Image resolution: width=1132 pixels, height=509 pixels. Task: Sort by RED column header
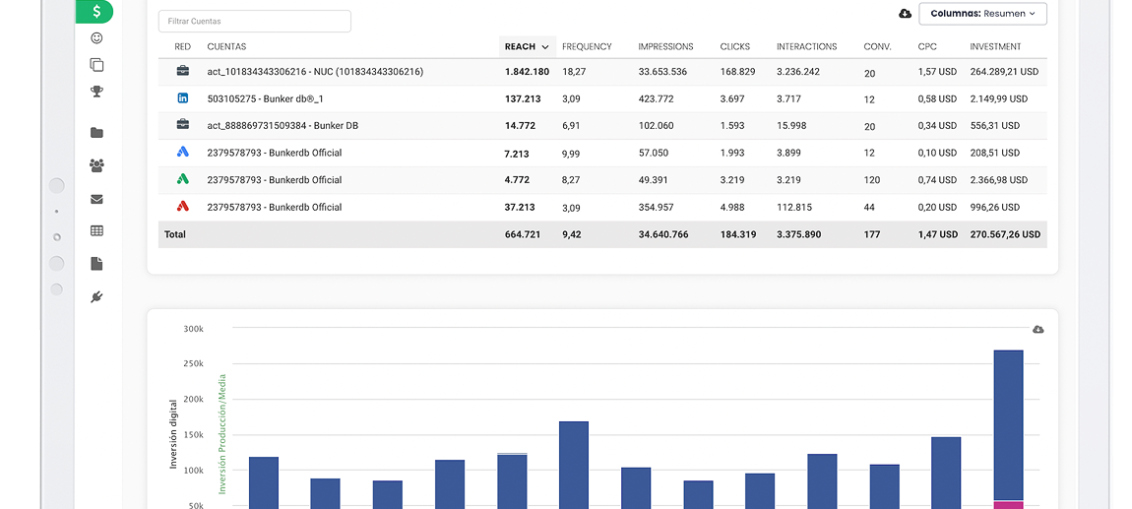click(183, 46)
